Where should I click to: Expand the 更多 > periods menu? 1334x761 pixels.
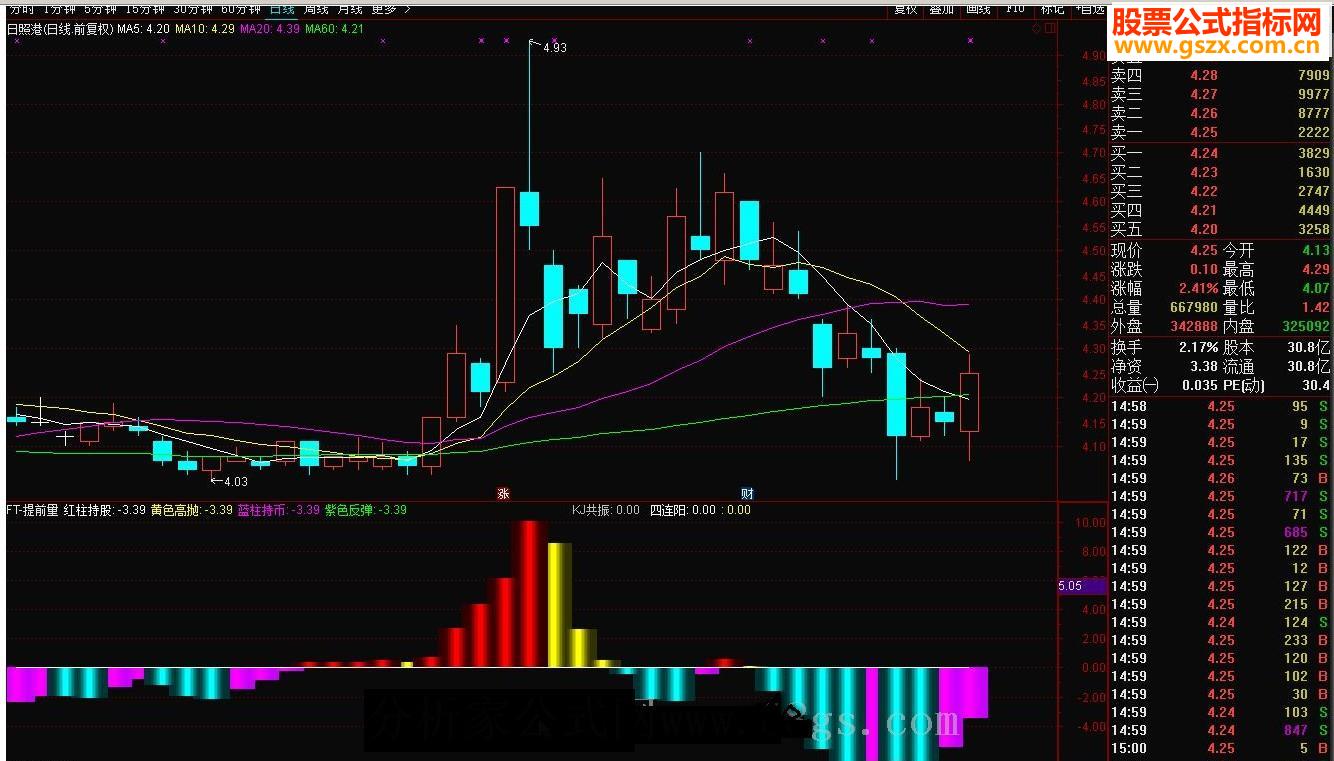coord(390,8)
